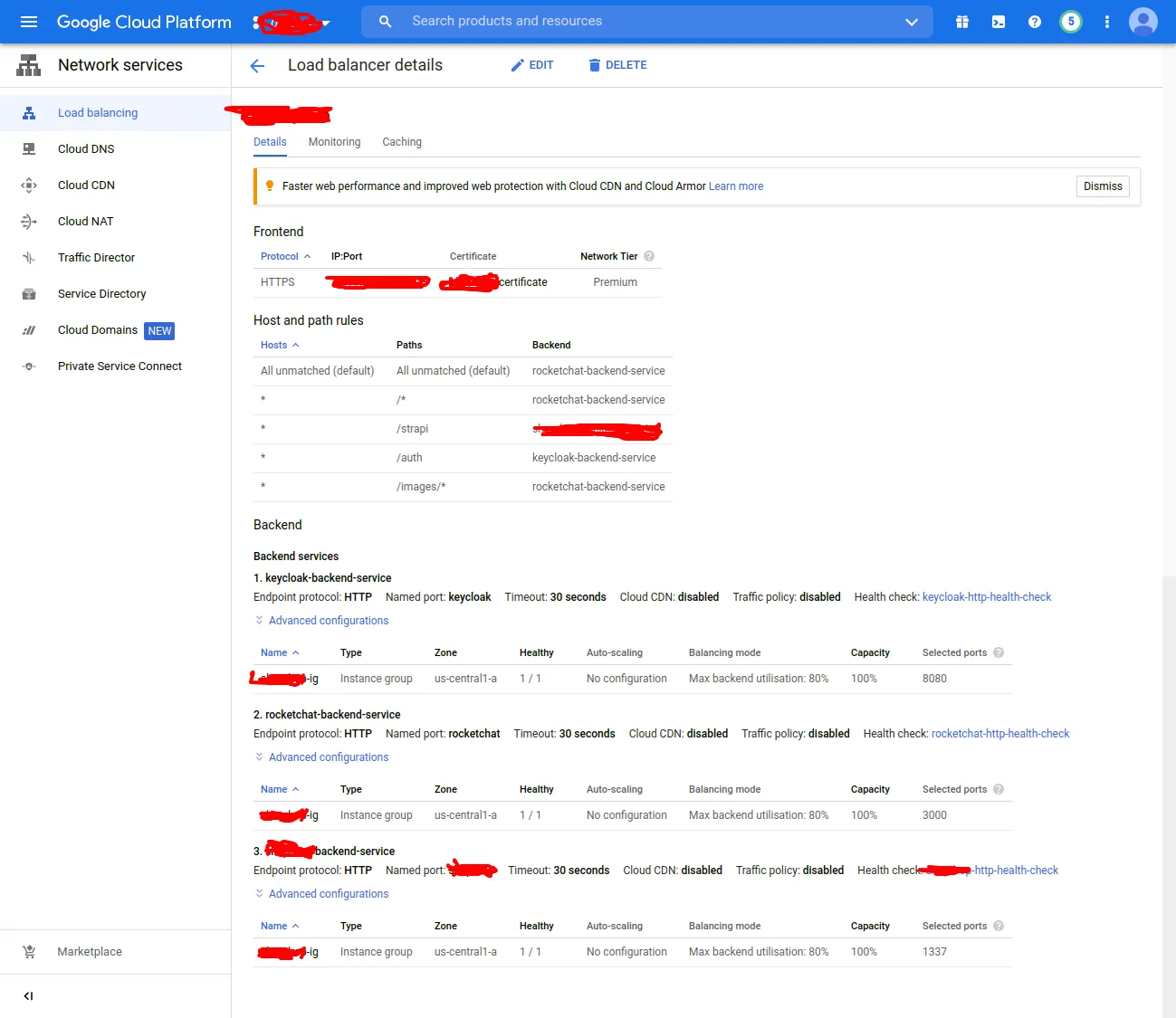
Task: Click the Load balancing sidebar icon
Action: 29,113
